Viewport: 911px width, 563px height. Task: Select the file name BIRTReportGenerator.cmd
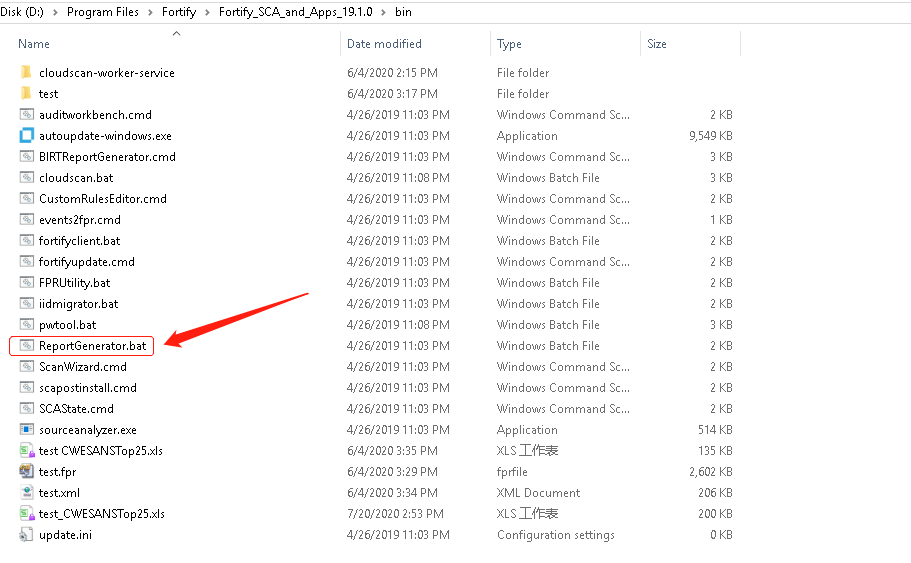point(107,157)
